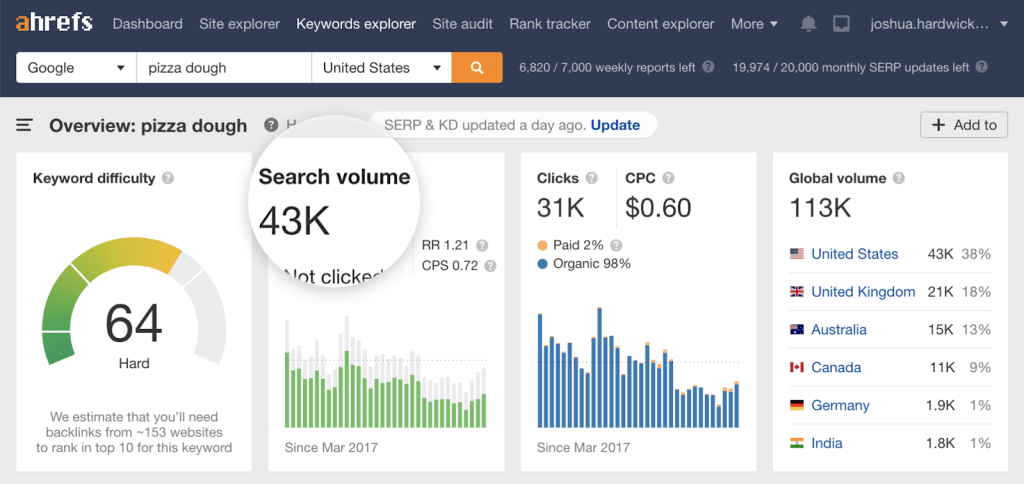Image resolution: width=1024 pixels, height=484 pixels.
Task: Click the Update link for SERP & KD
Action: 615,125
